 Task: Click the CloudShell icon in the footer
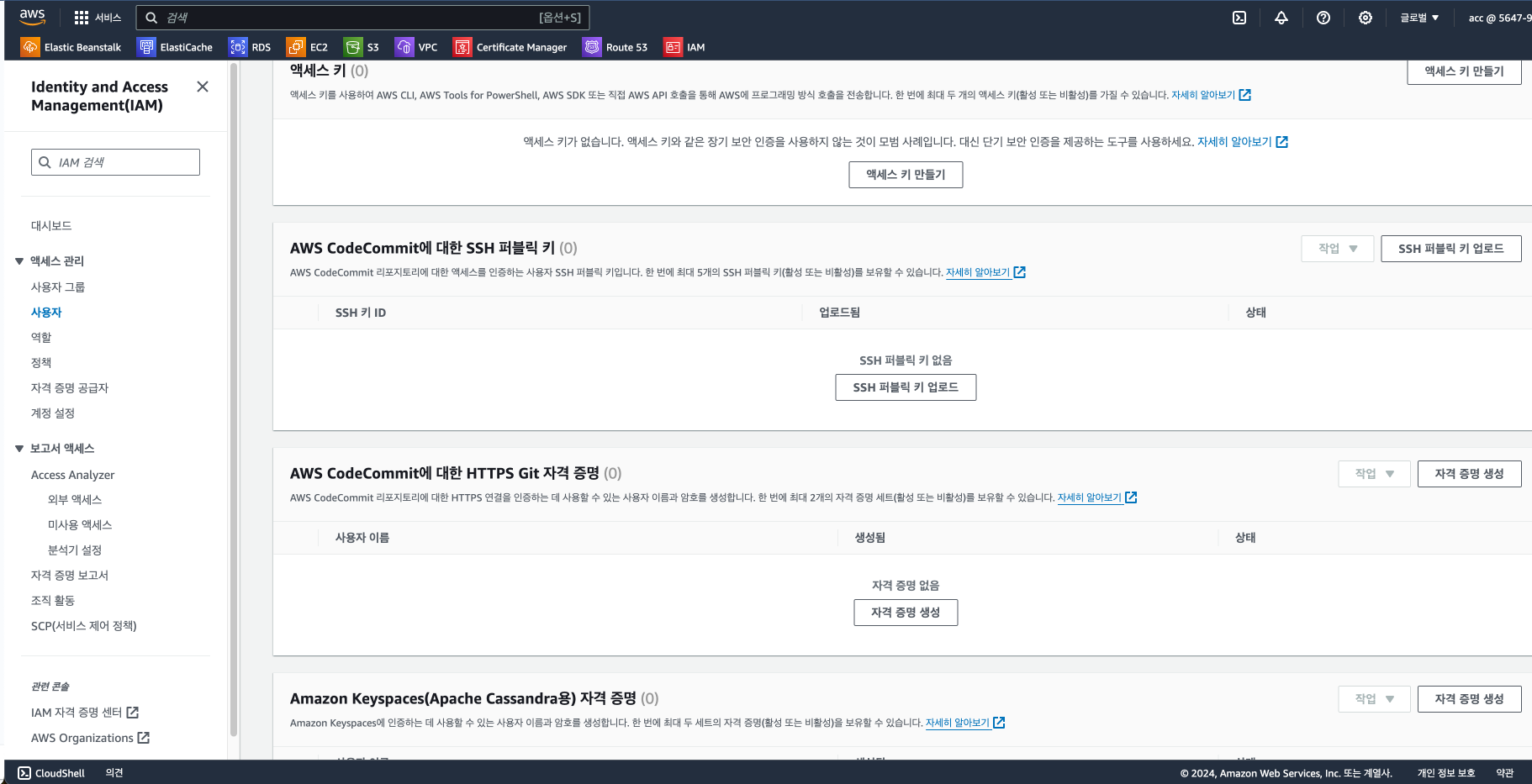pos(24,773)
